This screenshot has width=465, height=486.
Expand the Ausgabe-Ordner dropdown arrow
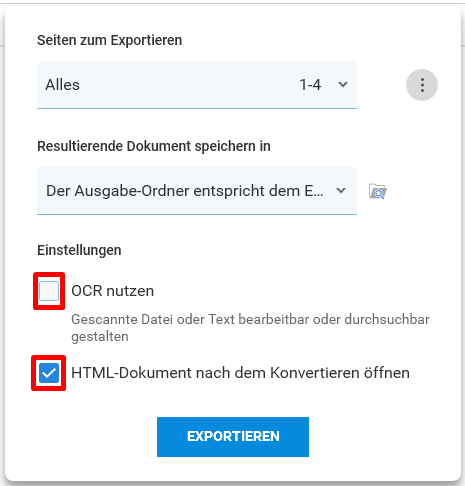(341, 191)
